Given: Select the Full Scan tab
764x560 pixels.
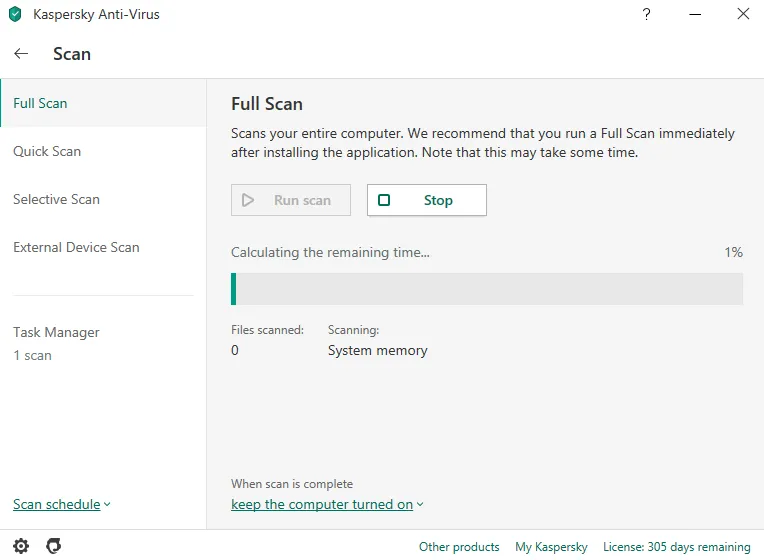Looking at the screenshot, I should (103, 103).
